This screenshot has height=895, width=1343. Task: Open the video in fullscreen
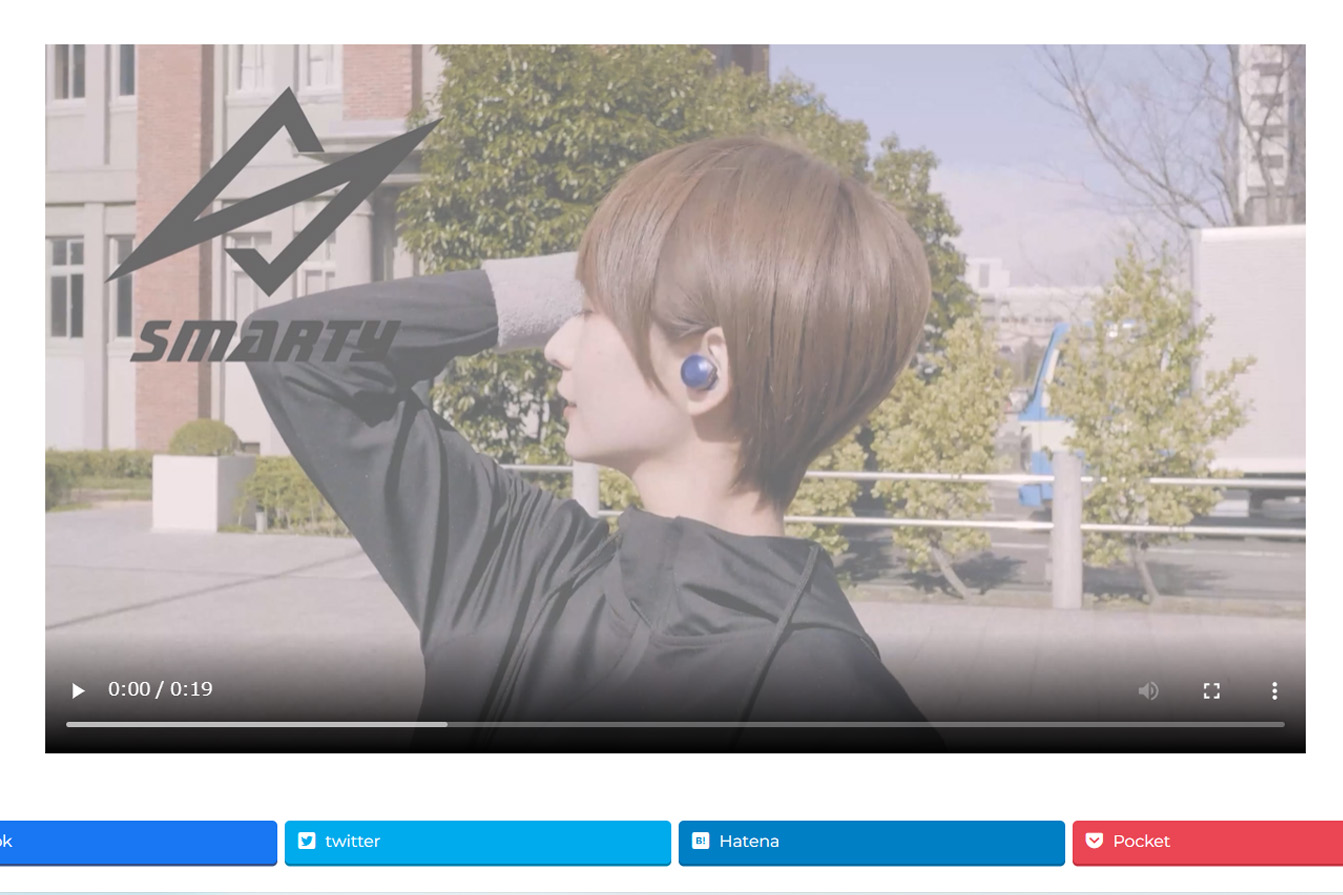click(1211, 690)
